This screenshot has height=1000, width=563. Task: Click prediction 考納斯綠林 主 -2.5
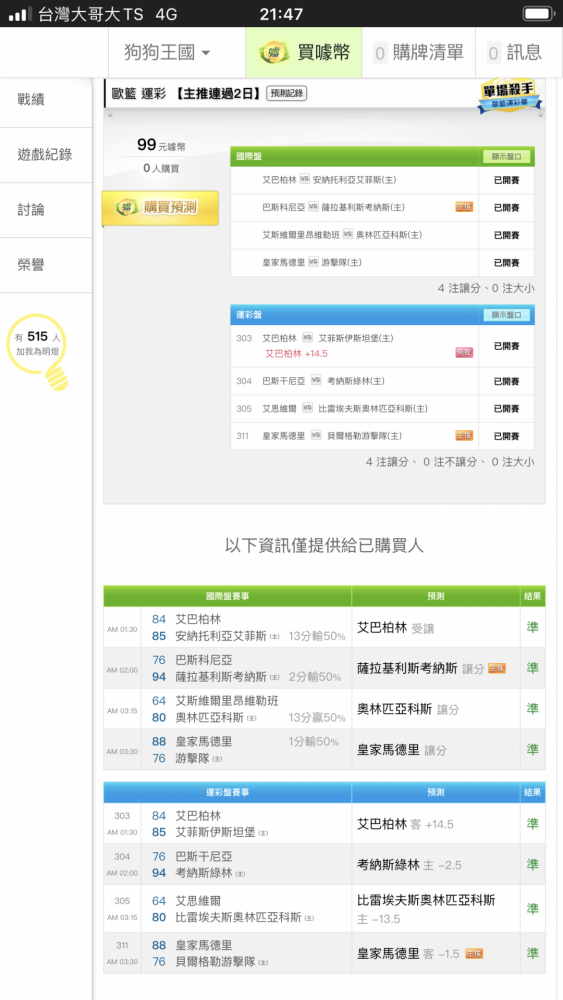(409, 865)
